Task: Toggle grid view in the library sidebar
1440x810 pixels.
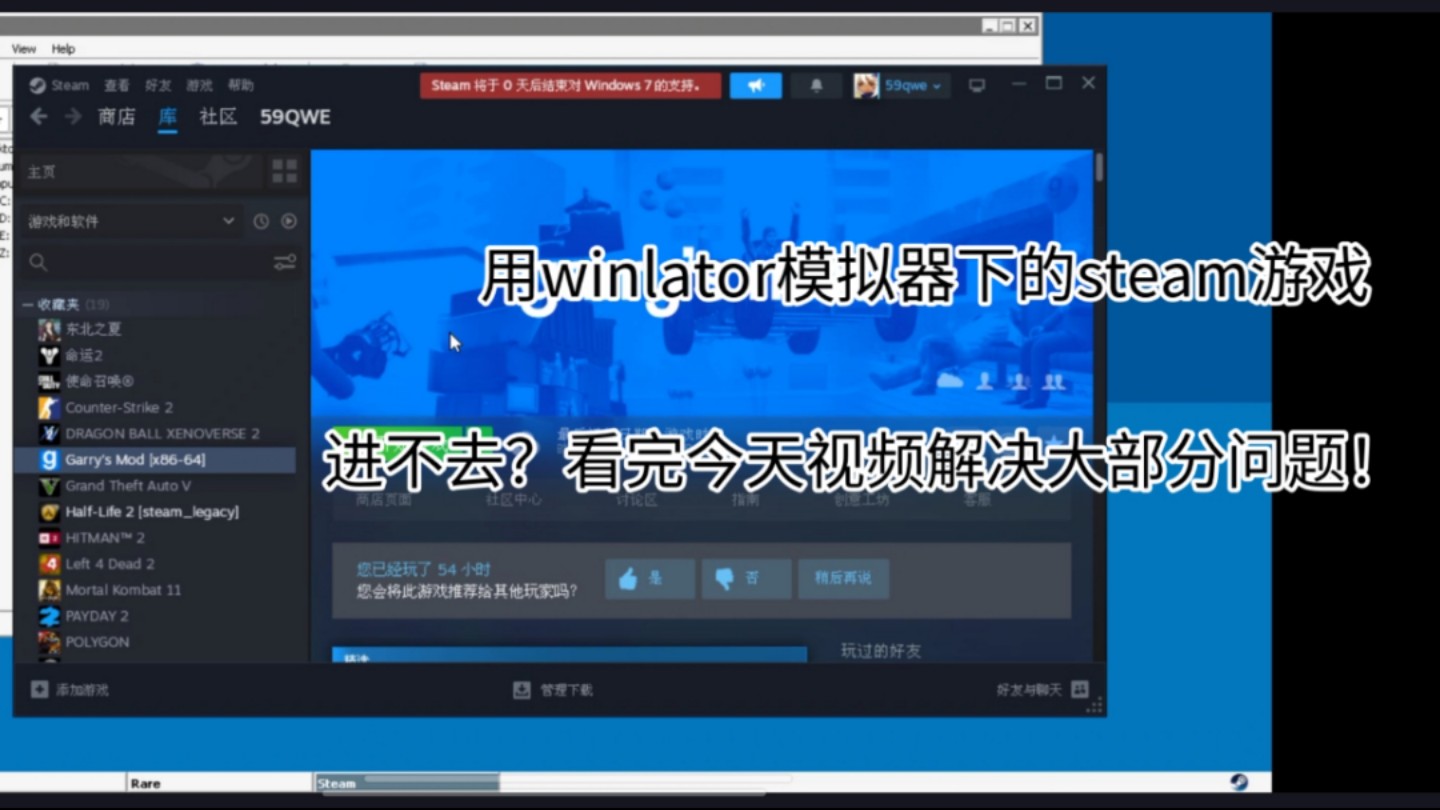Action: pos(284,171)
